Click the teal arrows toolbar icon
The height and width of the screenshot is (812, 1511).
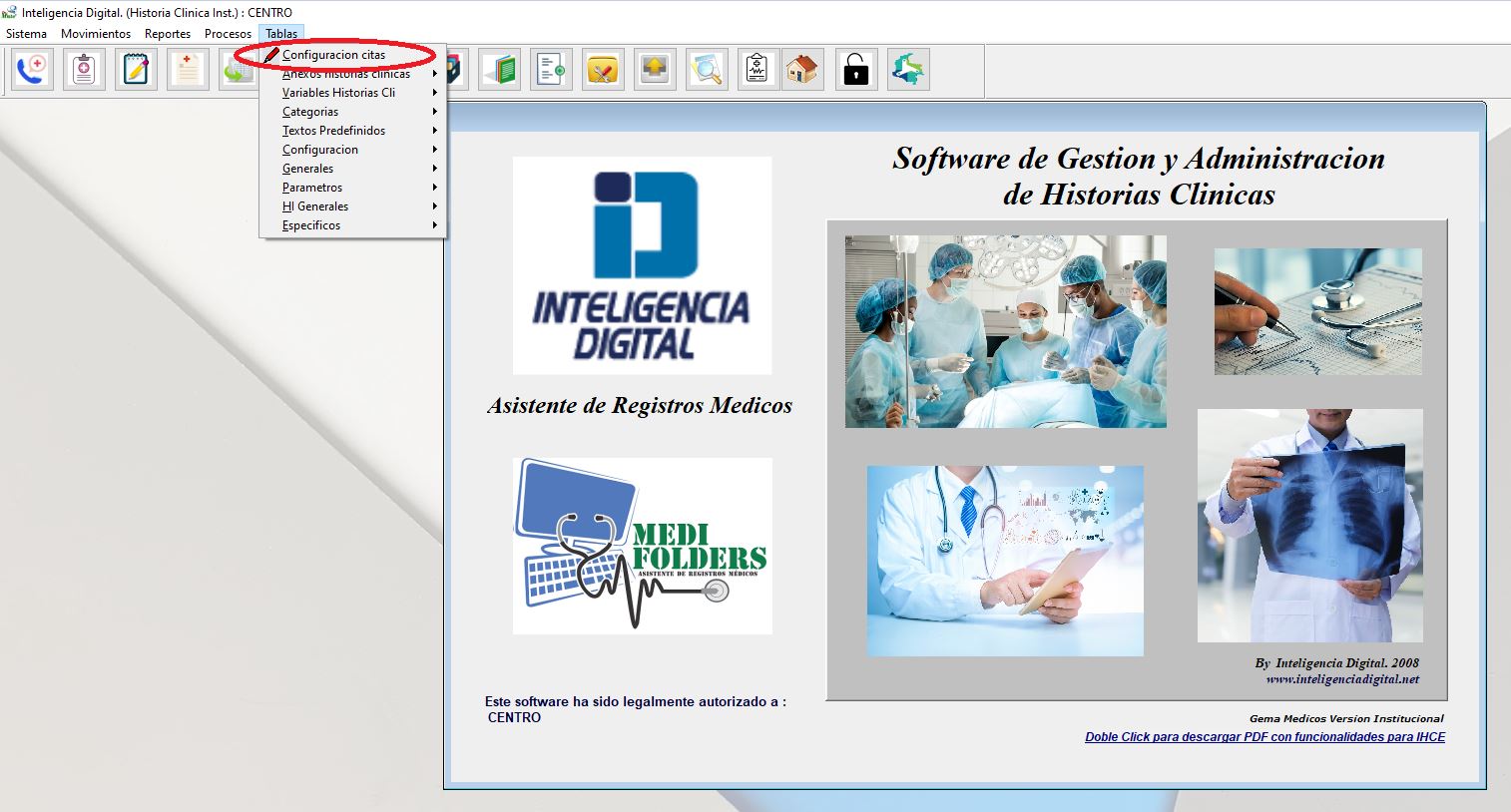pyautogui.click(x=908, y=70)
